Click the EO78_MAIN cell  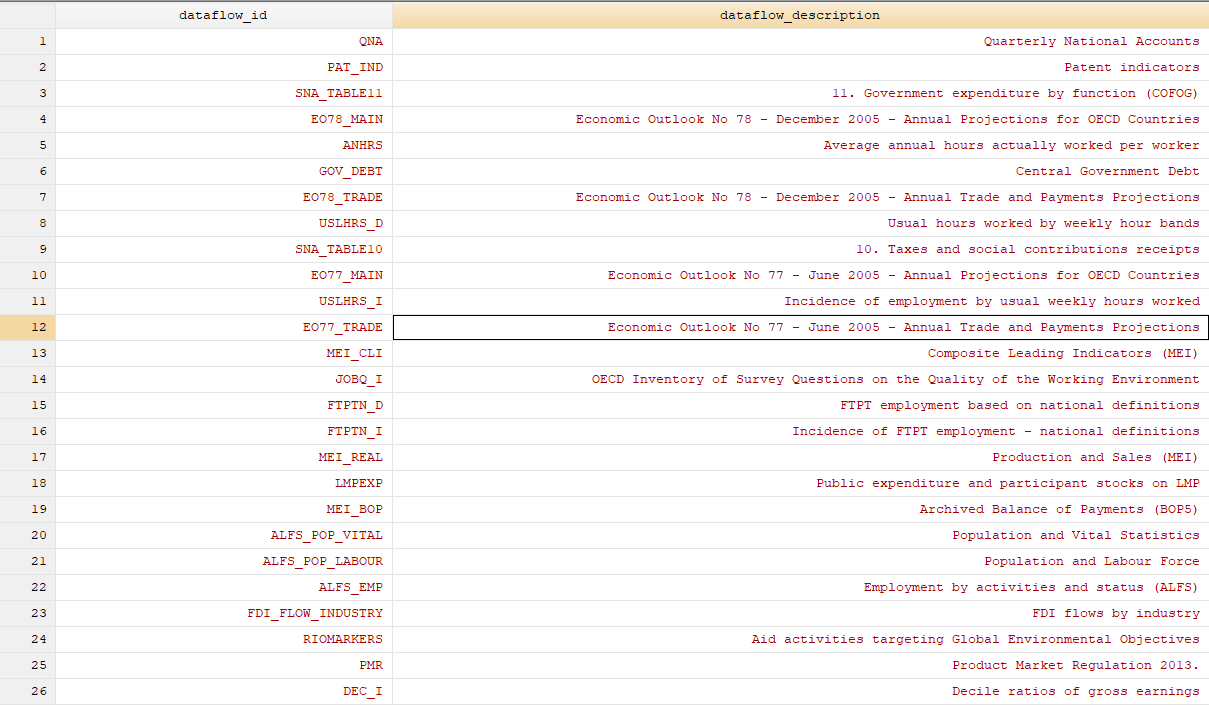point(223,119)
